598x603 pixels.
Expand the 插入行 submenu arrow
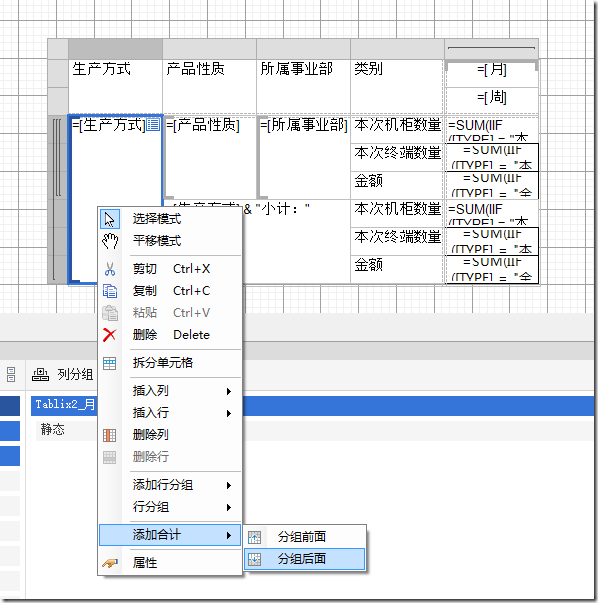coord(229,413)
